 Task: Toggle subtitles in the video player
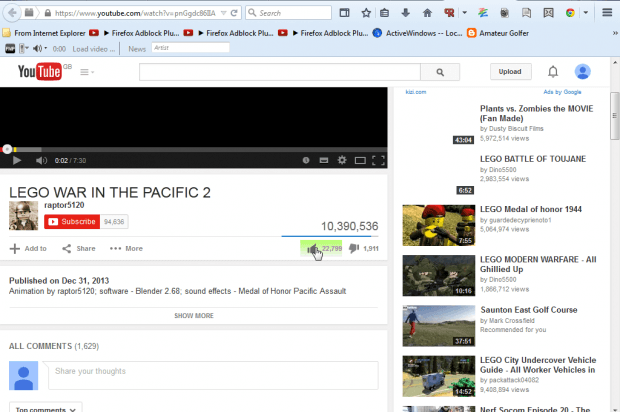(x=324, y=160)
